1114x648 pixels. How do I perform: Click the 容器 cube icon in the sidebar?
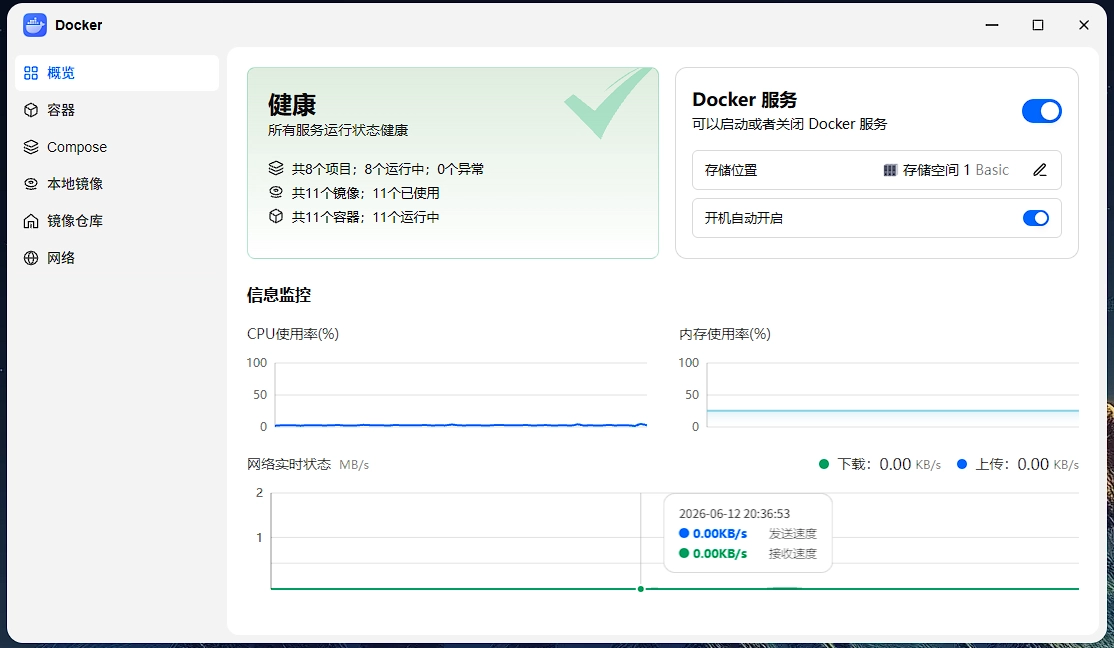coord(31,110)
